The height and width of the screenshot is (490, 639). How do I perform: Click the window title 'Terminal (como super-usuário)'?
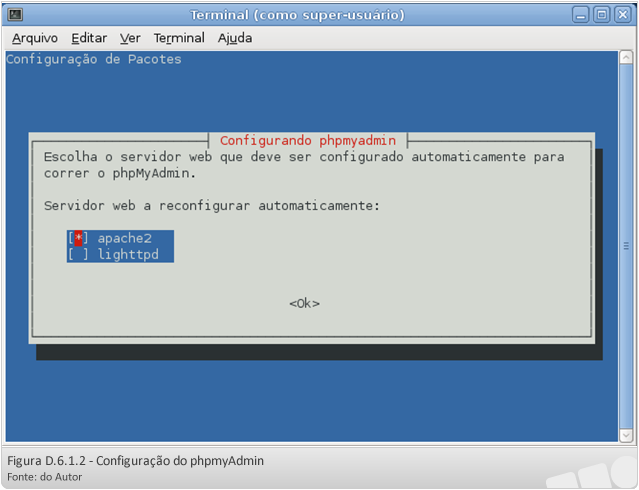click(x=297, y=15)
